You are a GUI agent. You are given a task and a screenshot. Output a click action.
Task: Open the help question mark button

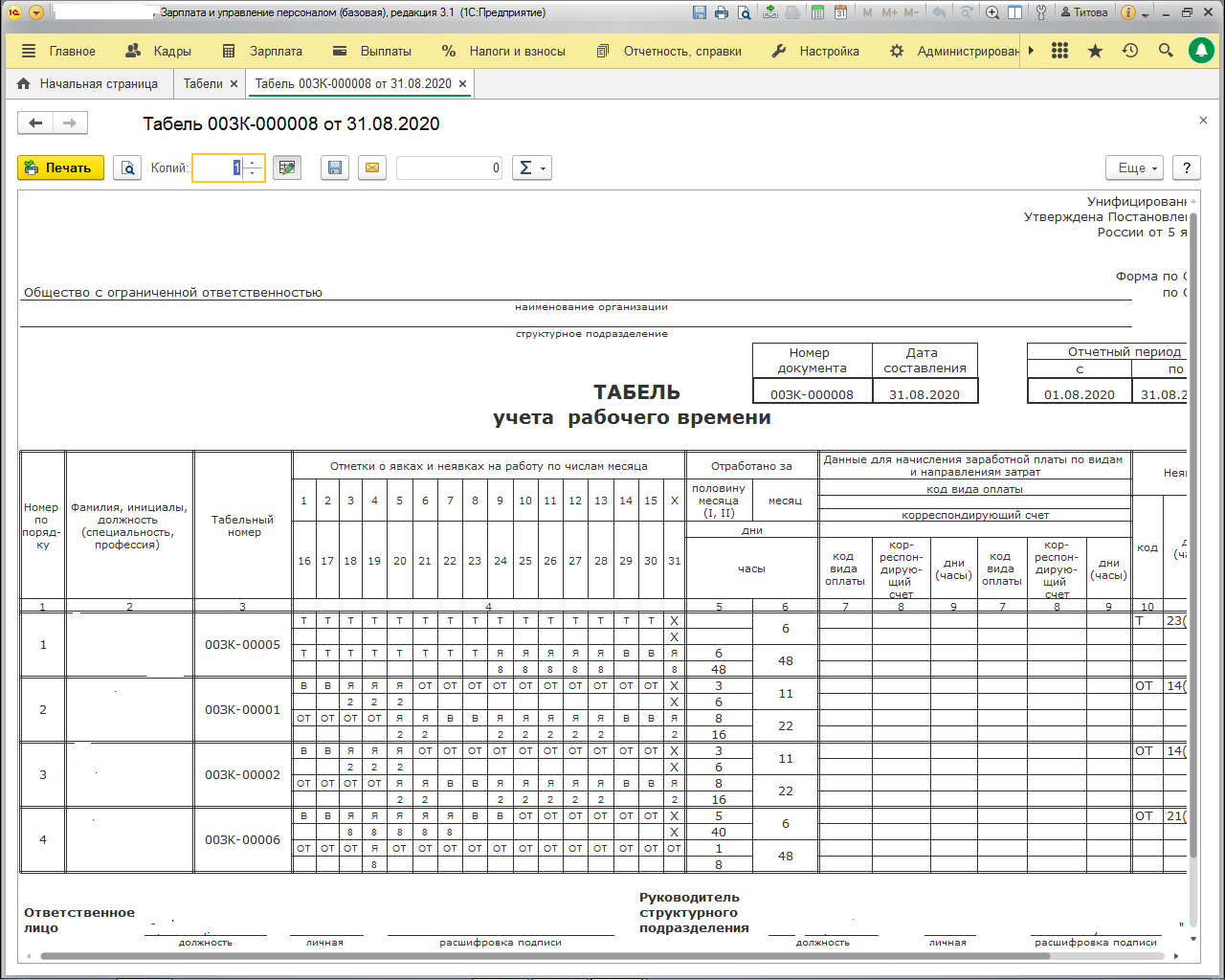1187,168
